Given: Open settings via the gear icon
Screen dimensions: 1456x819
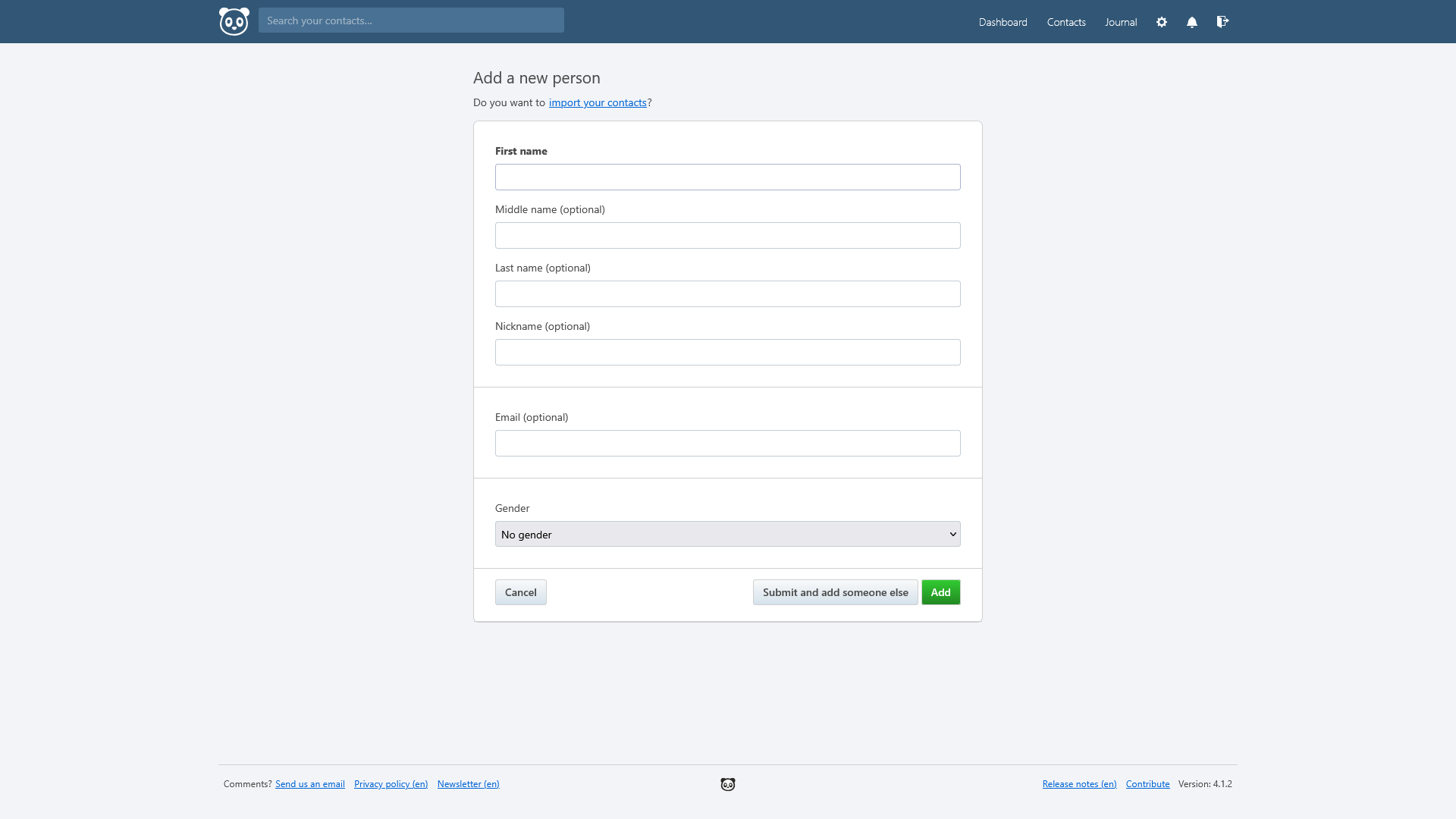Looking at the screenshot, I should point(1162,22).
